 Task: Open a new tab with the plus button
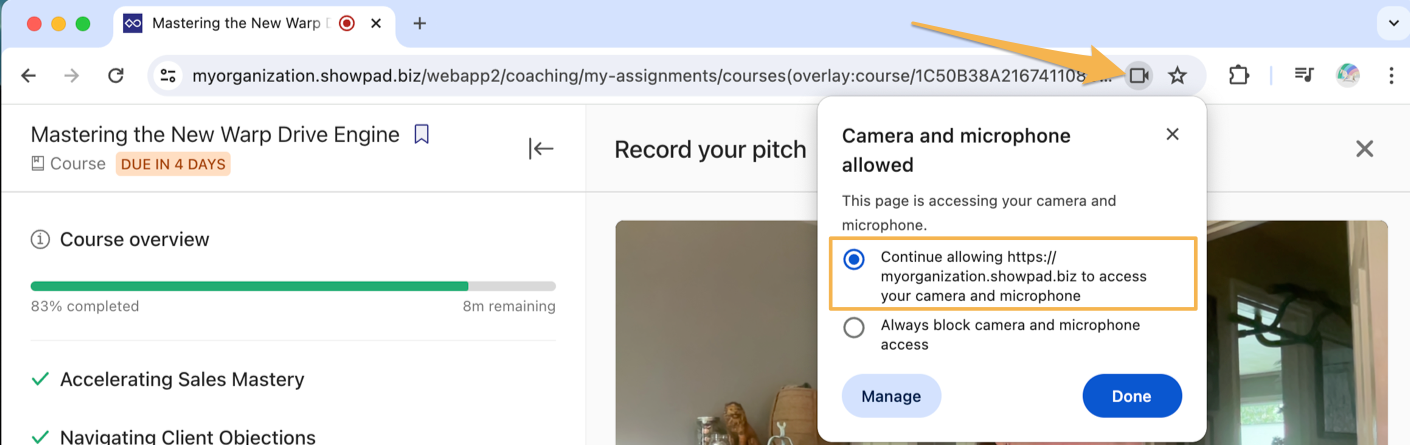420,23
